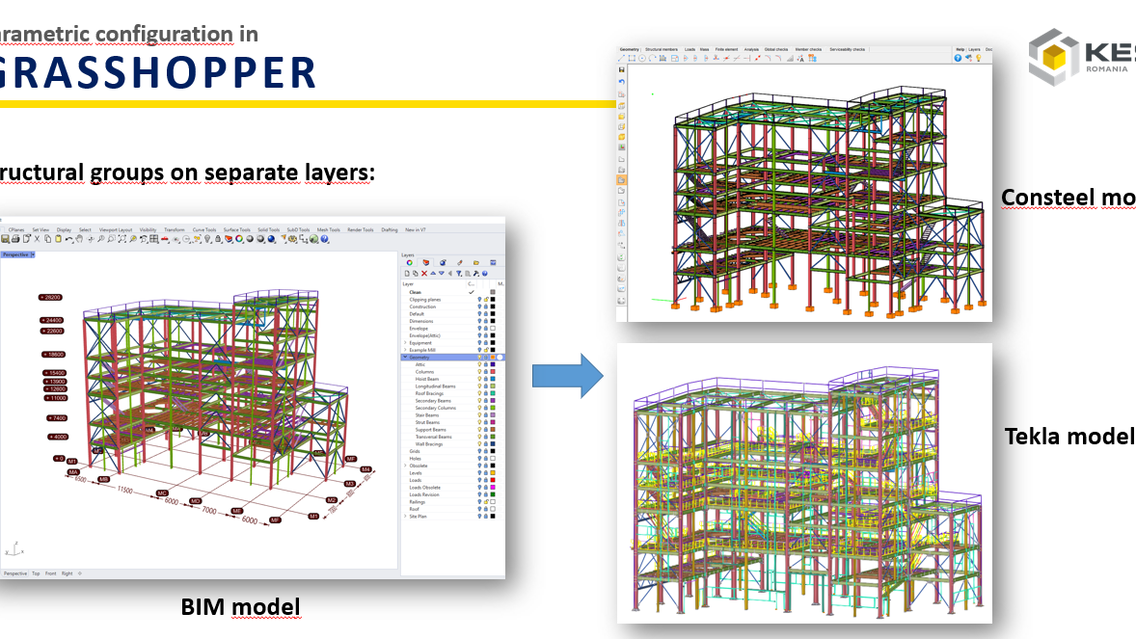1136x639 pixels.
Task: Expand the Example Mill layer
Action: point(405,350)
